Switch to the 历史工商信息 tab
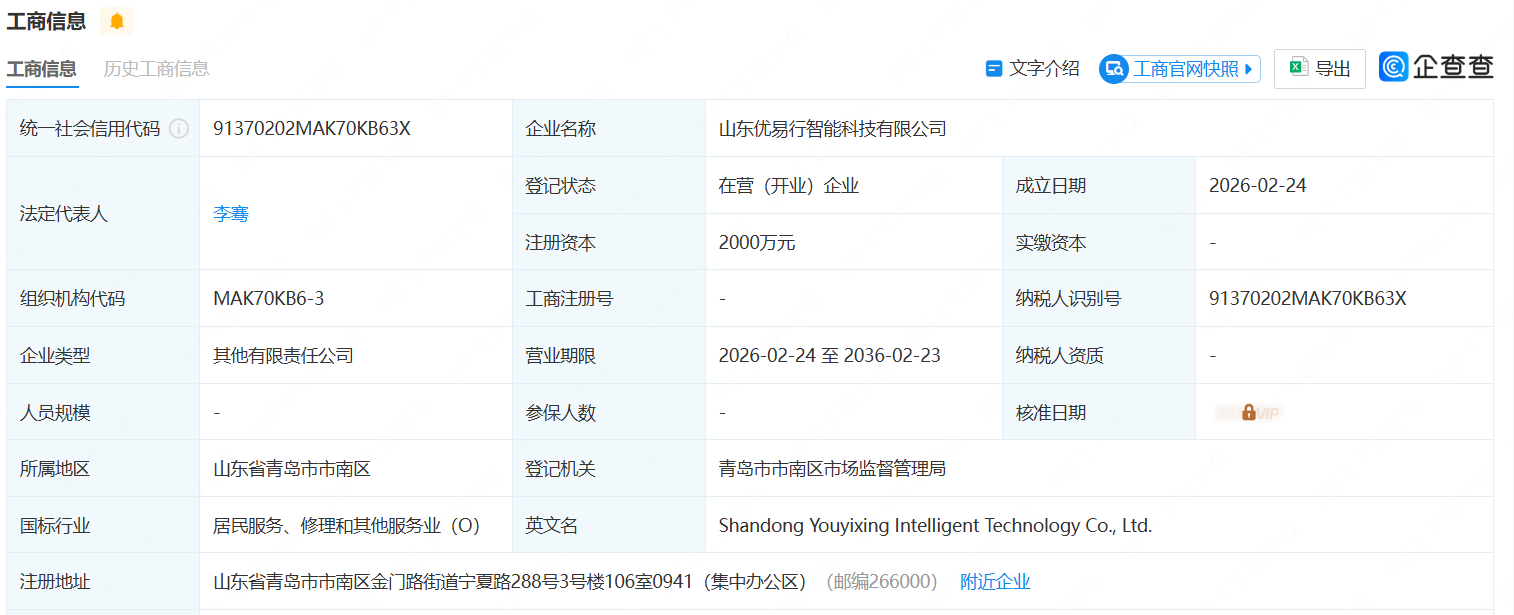The height and width of the screenshot is (615, 1514). [156, 69]
